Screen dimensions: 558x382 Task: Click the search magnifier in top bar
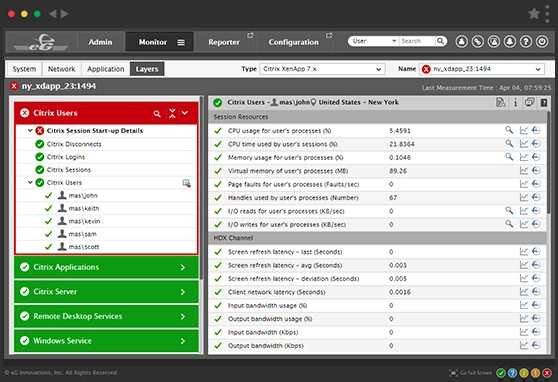[440, 41]
